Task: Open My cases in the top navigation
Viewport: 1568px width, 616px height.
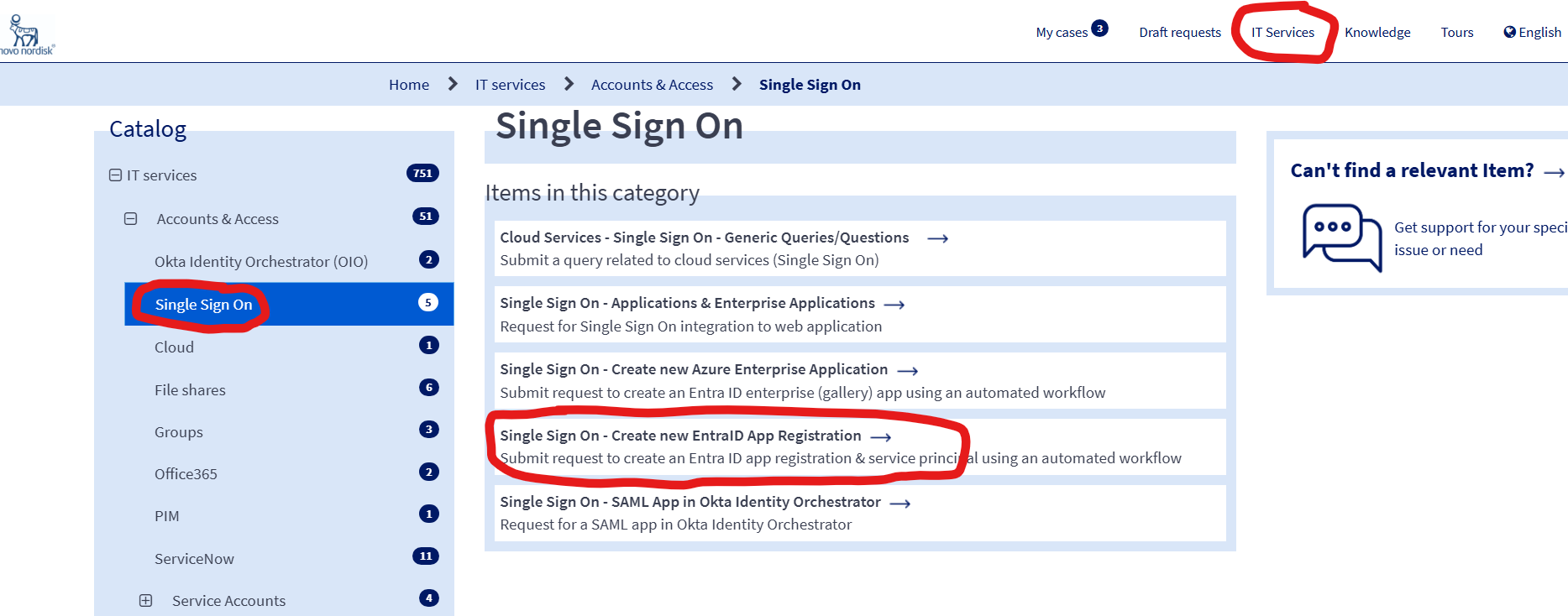Action: point(1062,33)
